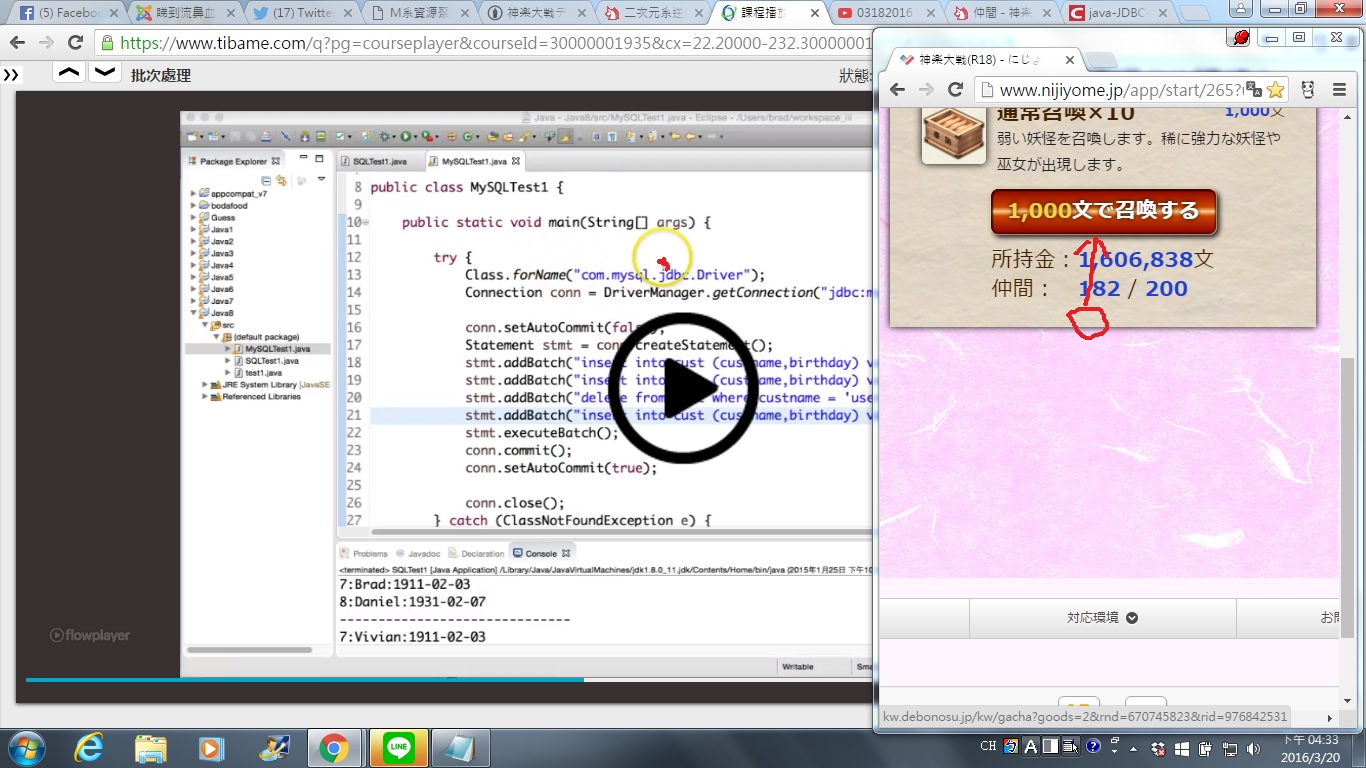
Task: Reload the nijiyome popup page
Action: [955, 90]
